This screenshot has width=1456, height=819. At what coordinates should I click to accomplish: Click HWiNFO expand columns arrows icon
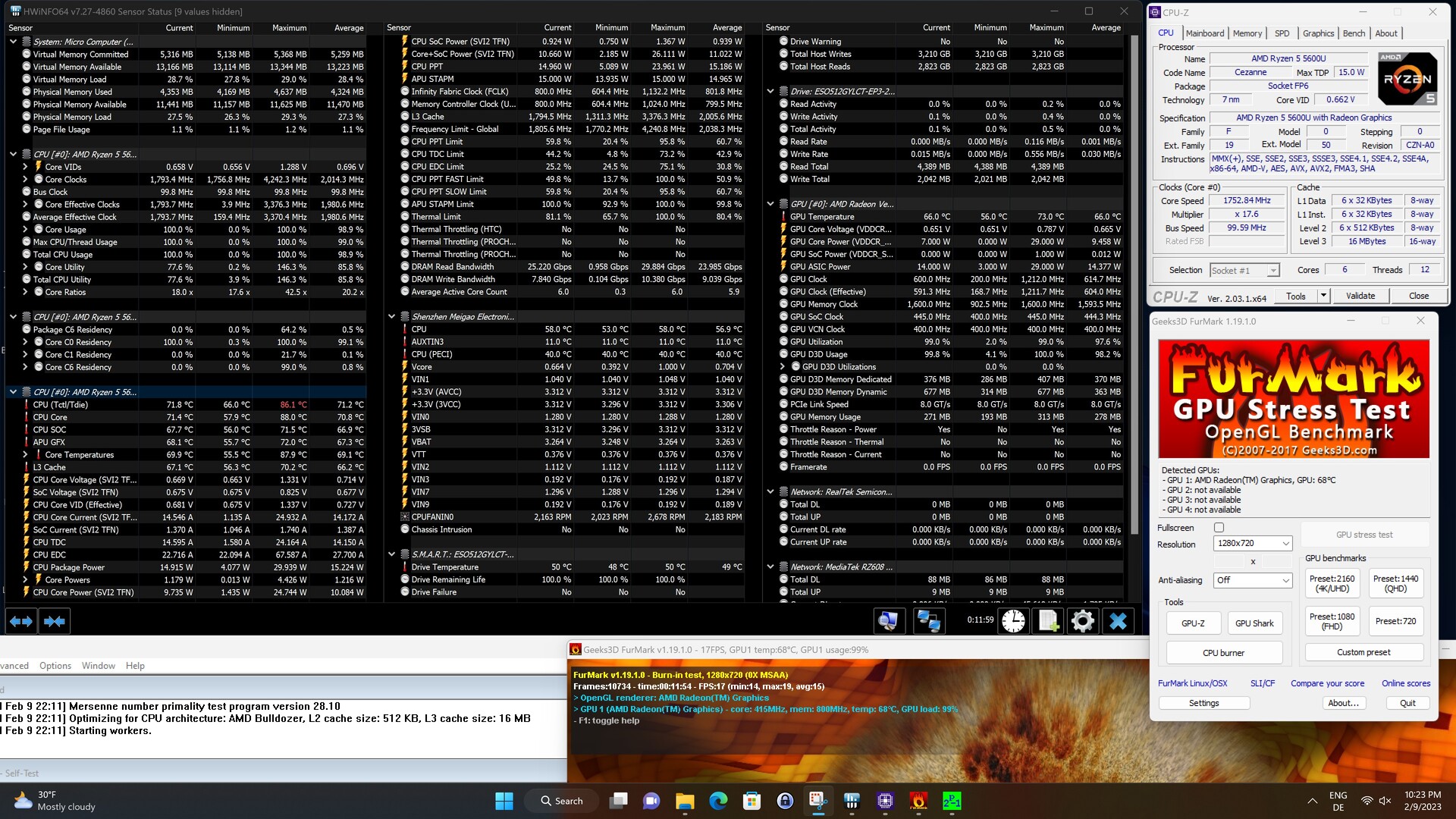(20, 621)
